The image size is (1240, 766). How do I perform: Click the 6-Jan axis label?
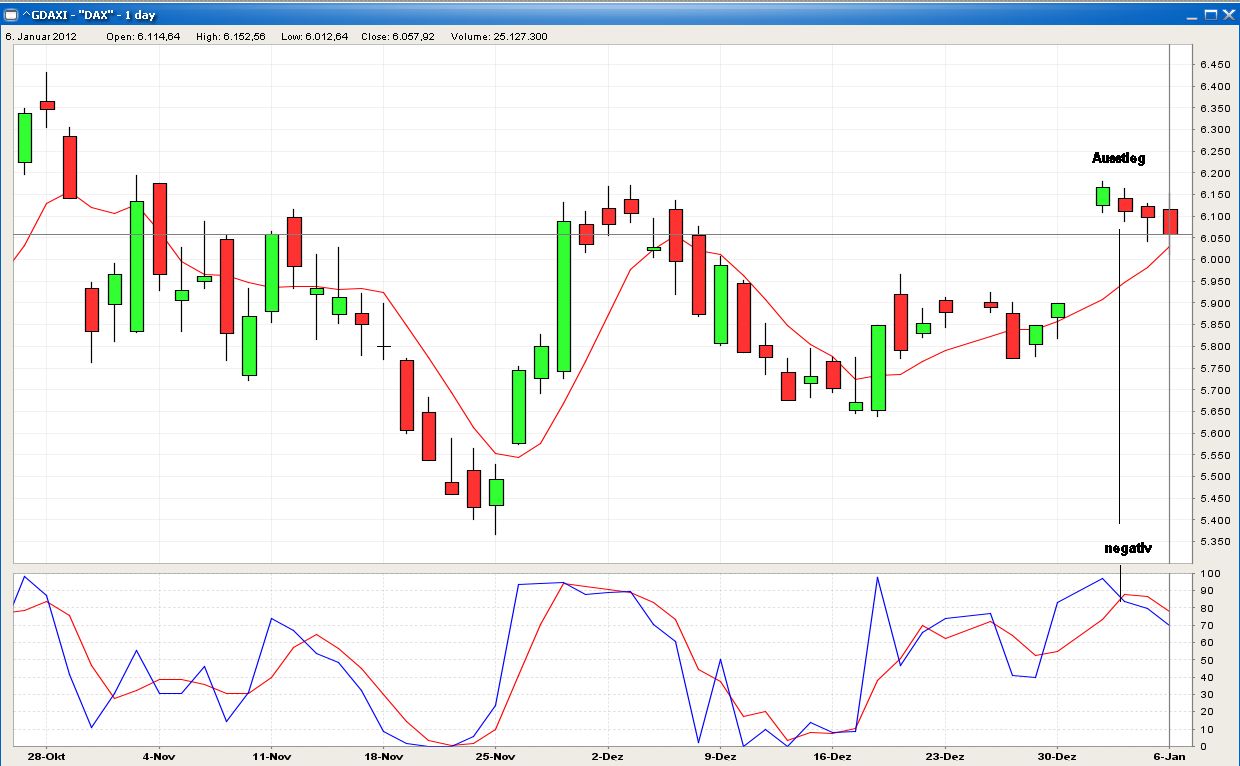(1169, 755)
